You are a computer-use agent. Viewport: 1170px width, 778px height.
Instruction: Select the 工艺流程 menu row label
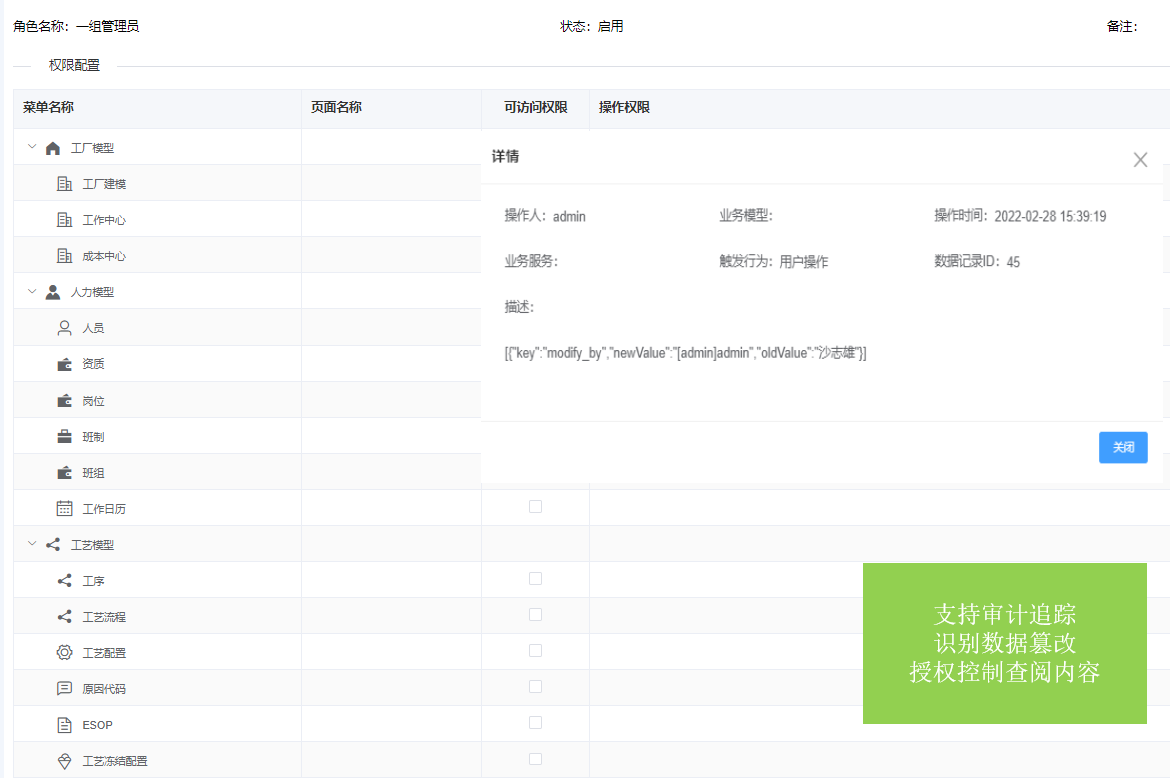click(104, 617)
